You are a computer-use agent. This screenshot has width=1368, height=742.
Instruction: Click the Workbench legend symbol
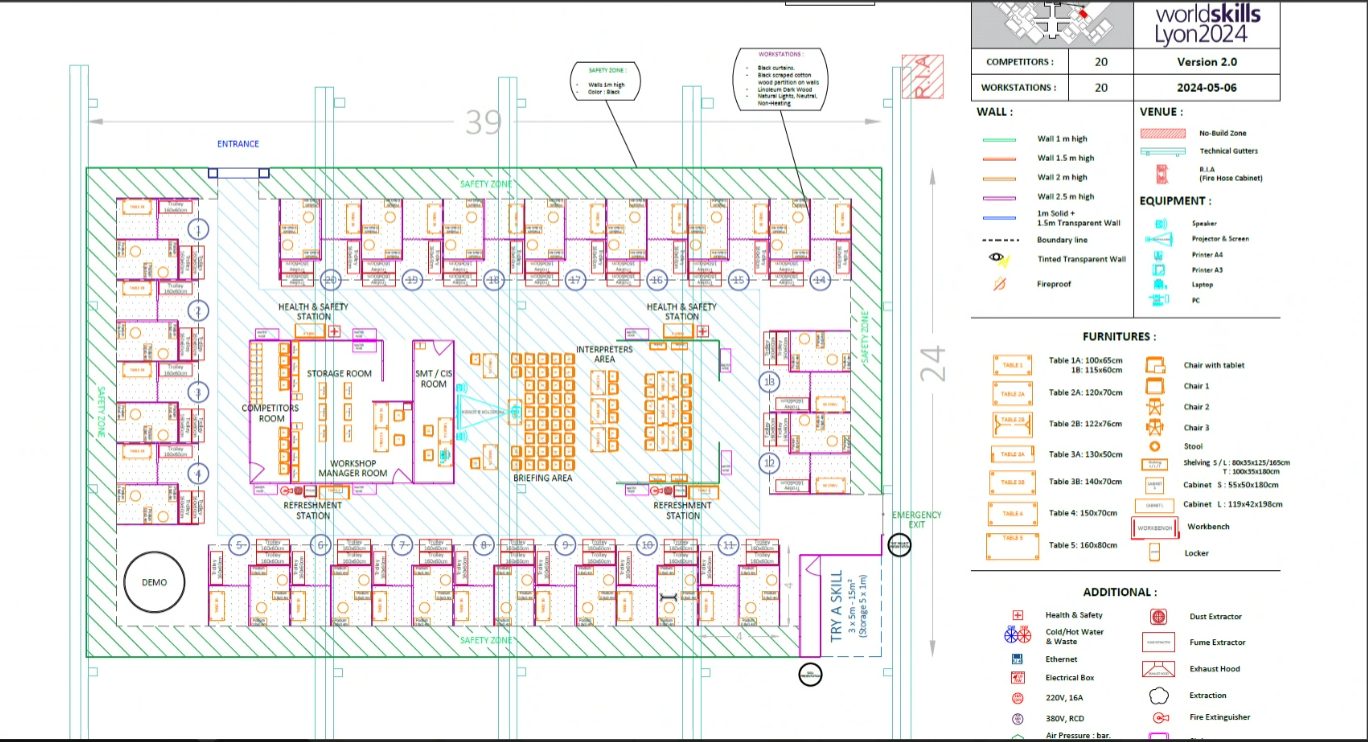1153,527
